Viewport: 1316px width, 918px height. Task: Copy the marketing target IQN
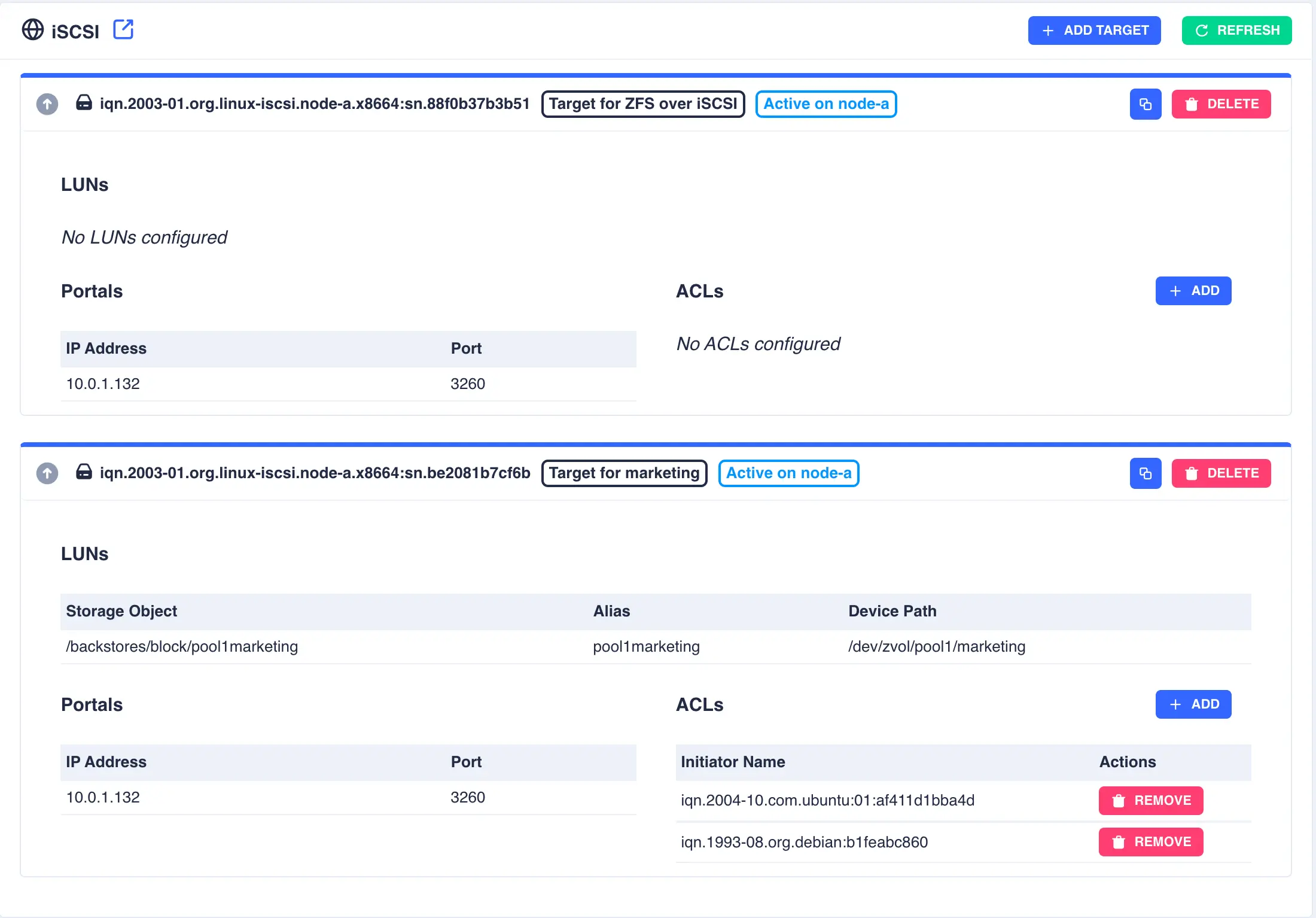click(x=1145, y=473)
